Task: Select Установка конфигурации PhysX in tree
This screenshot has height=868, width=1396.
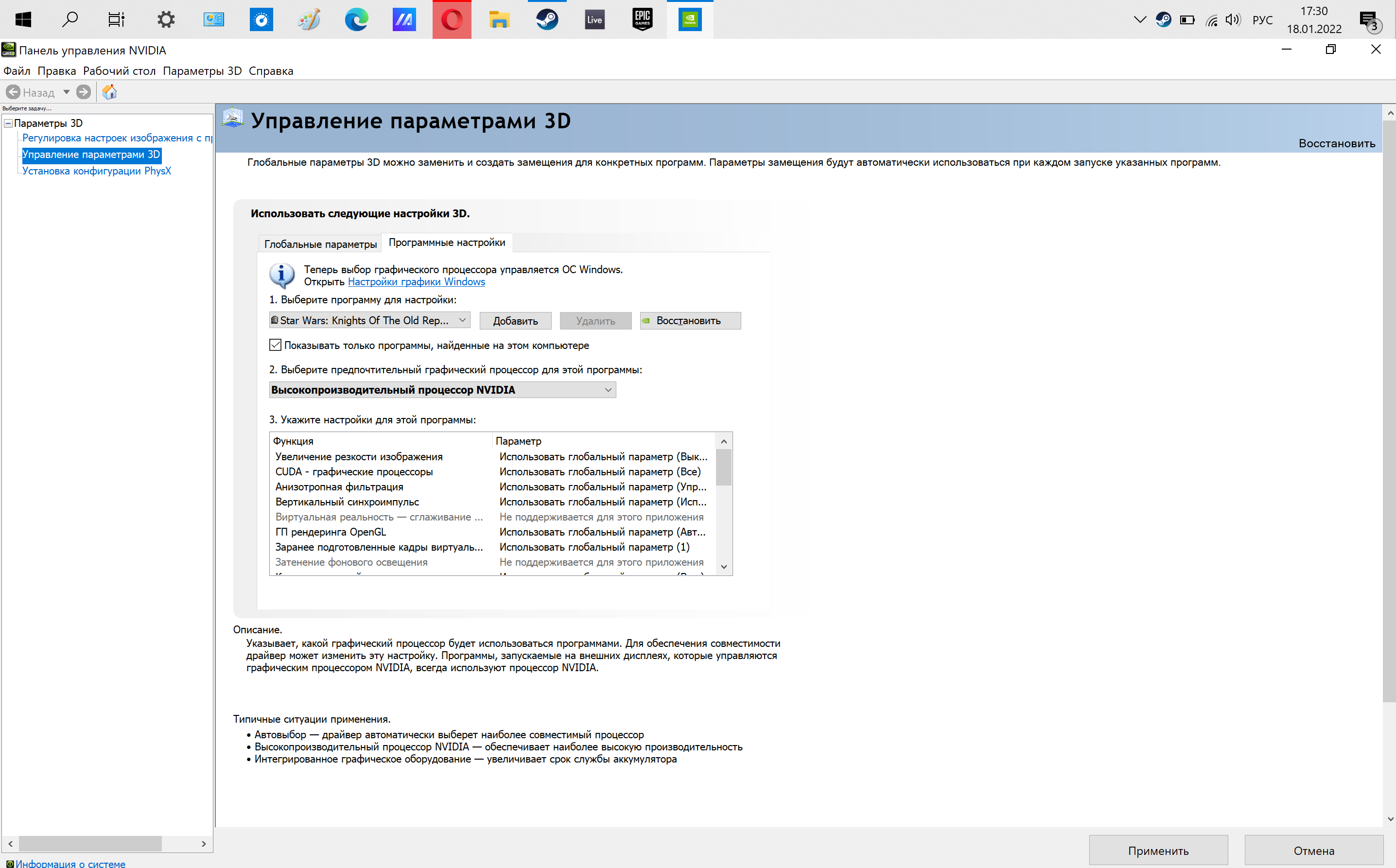Action: 96,171
